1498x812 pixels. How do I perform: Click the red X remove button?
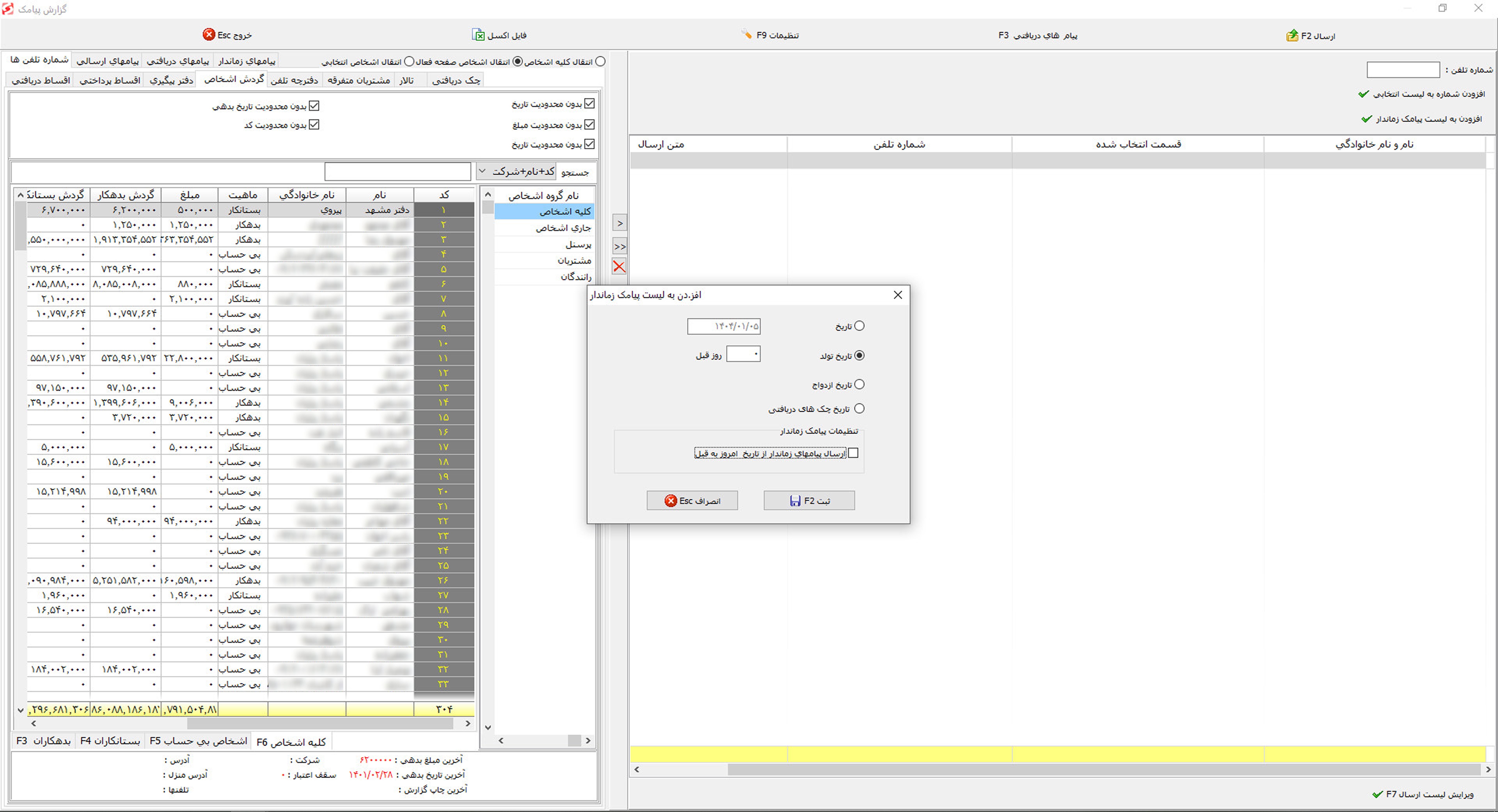click(619, 267)
